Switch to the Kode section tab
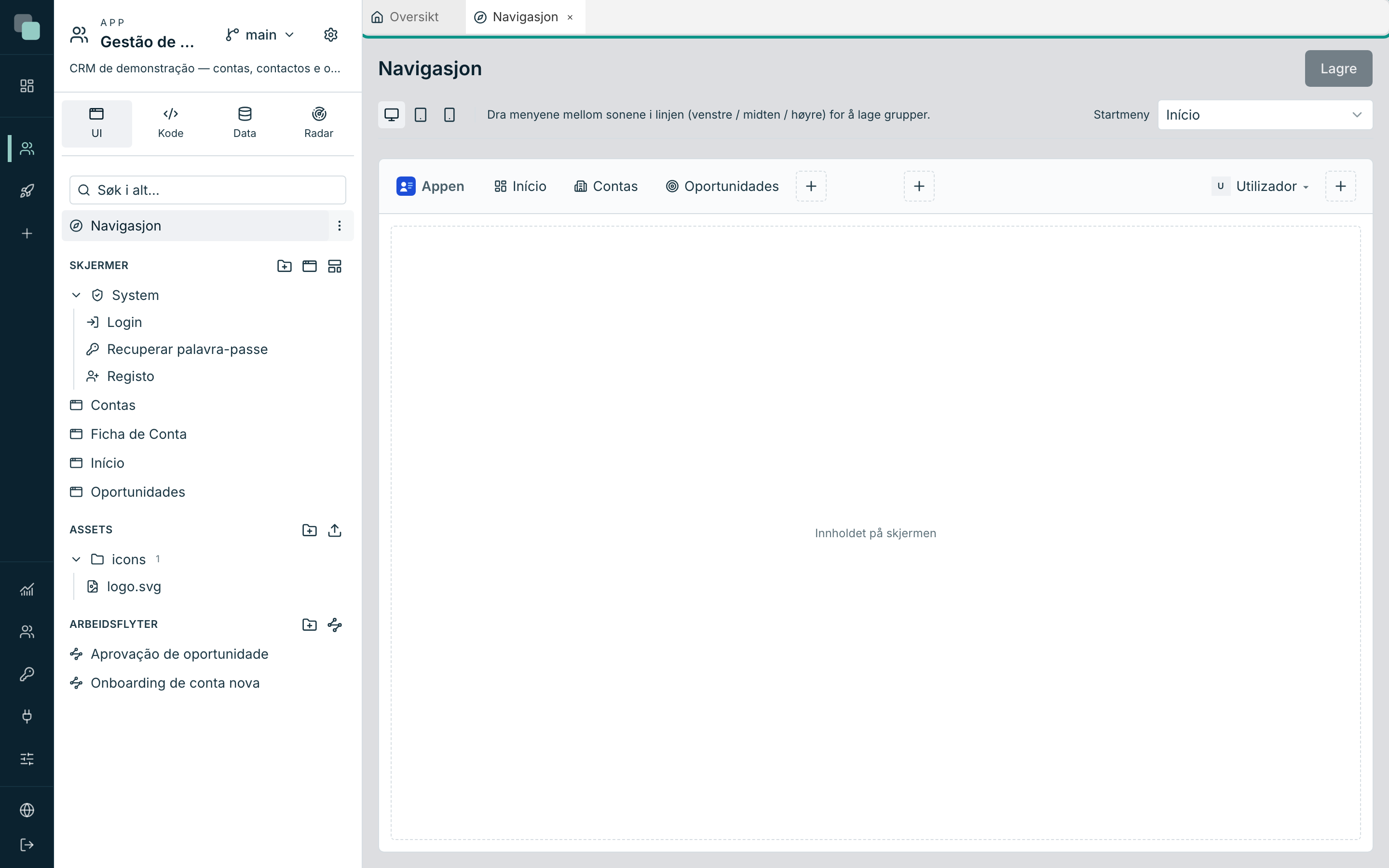The image size is (1389, 868). pyautogui.click(x=170, y=123)
